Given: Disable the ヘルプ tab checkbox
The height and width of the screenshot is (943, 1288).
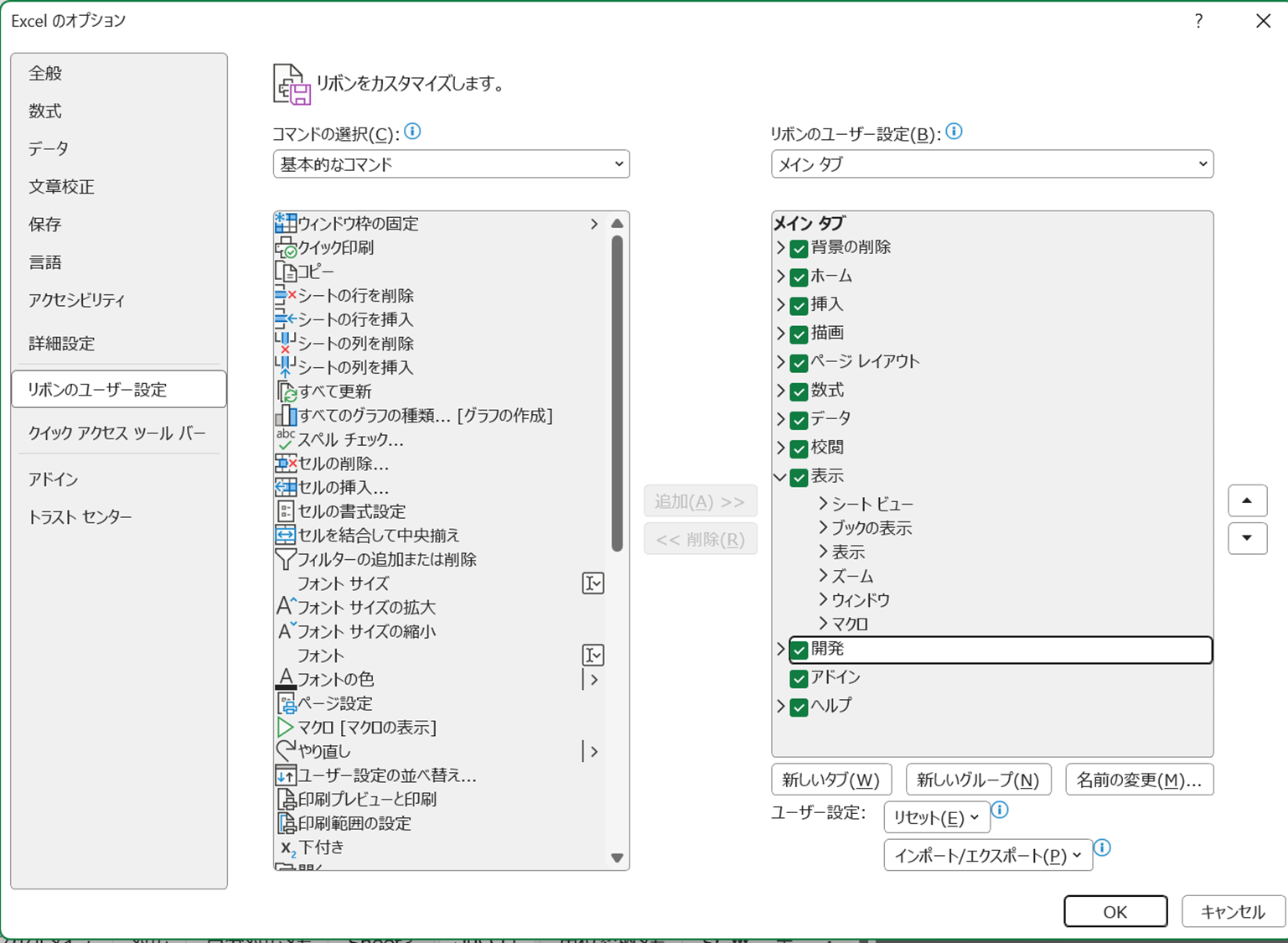Looking at the screenshot, I should tap(799, 707).
